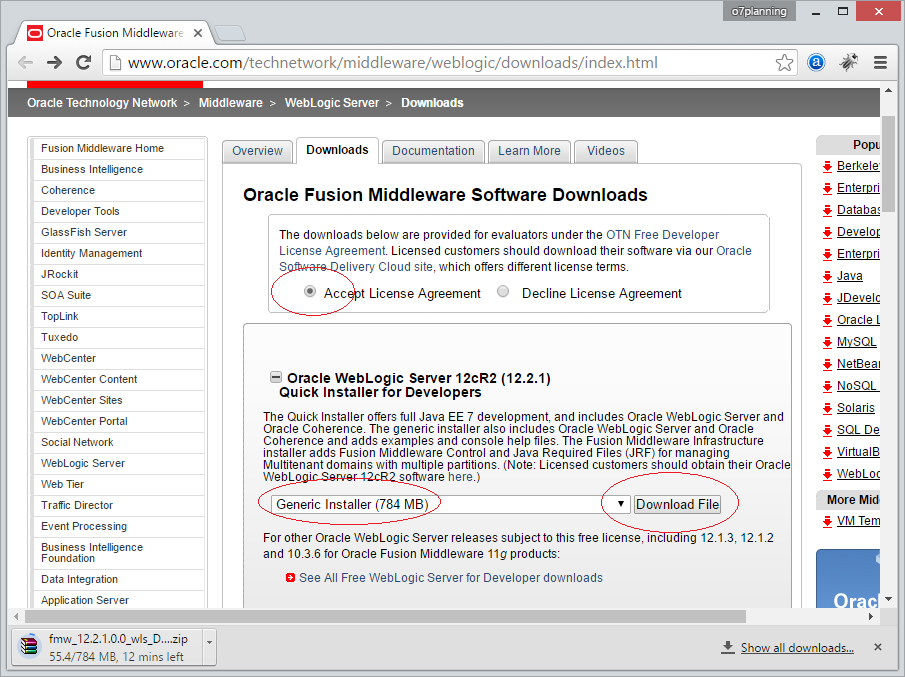Image resolution: width=905 pixels, height=677 pixels.
Task: Click the NetBeans popular download link
Action: click(858, 364)
